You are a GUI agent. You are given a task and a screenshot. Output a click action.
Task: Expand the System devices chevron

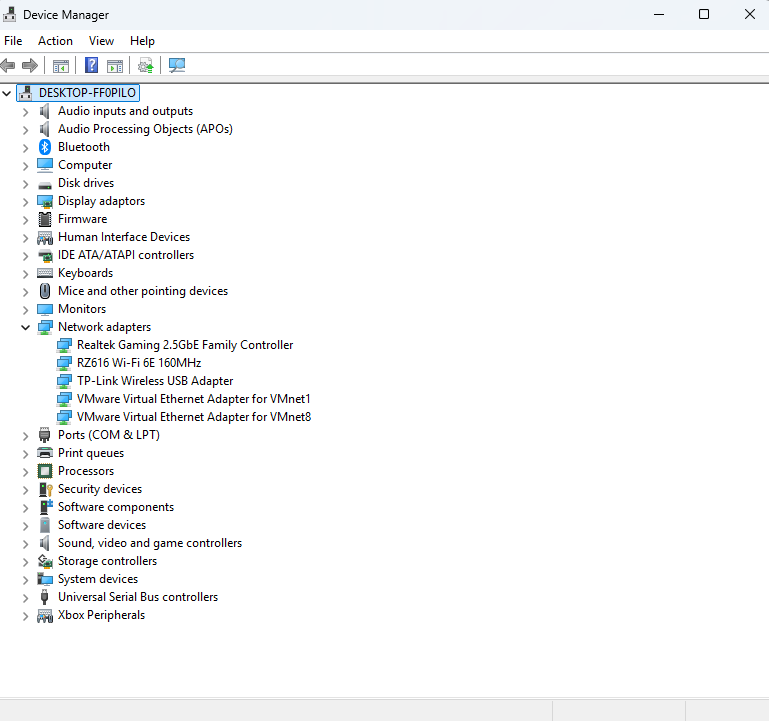[x=26, y=580]
